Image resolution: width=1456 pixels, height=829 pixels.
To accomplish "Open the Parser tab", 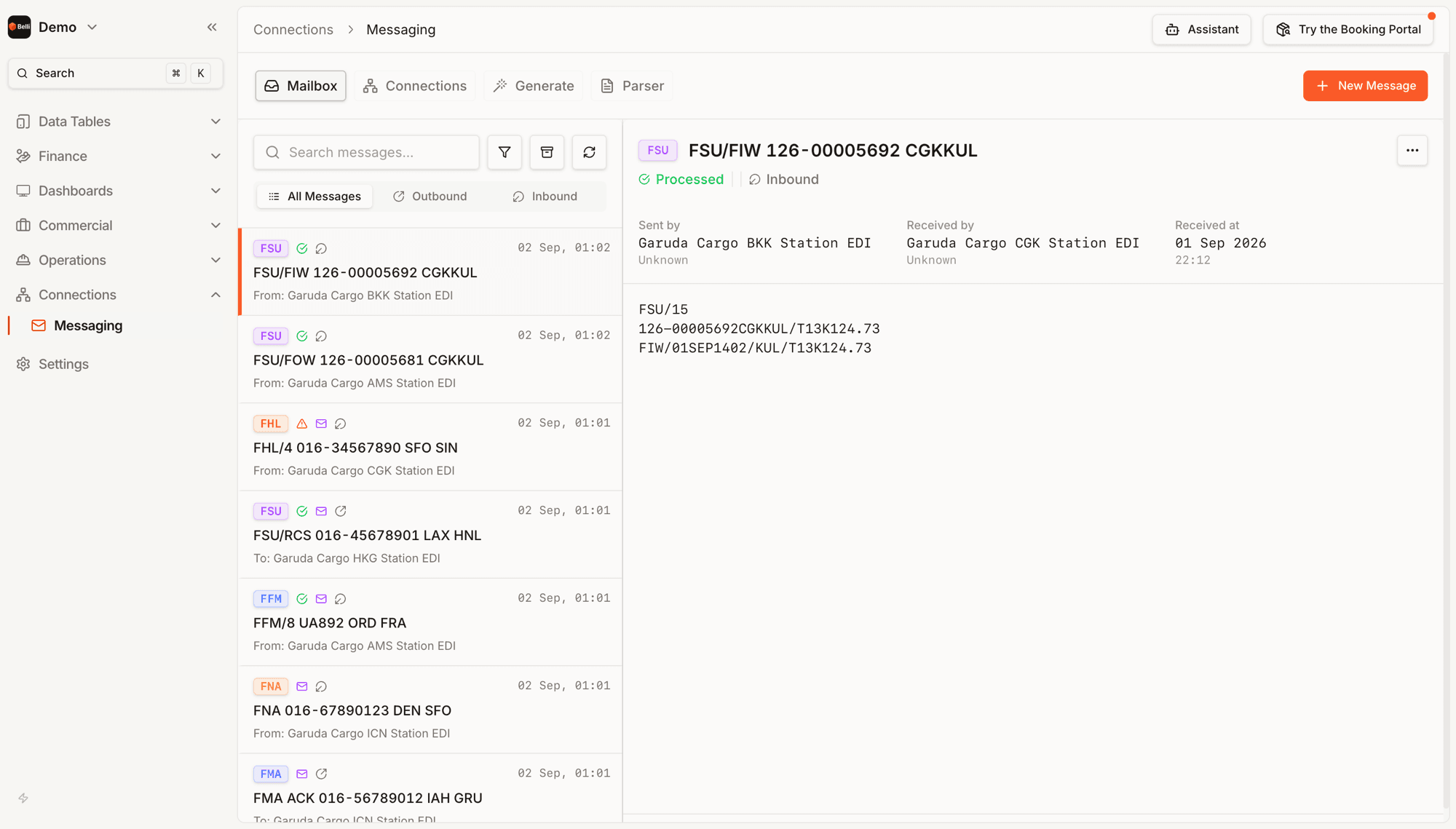I will pos(632,86).
